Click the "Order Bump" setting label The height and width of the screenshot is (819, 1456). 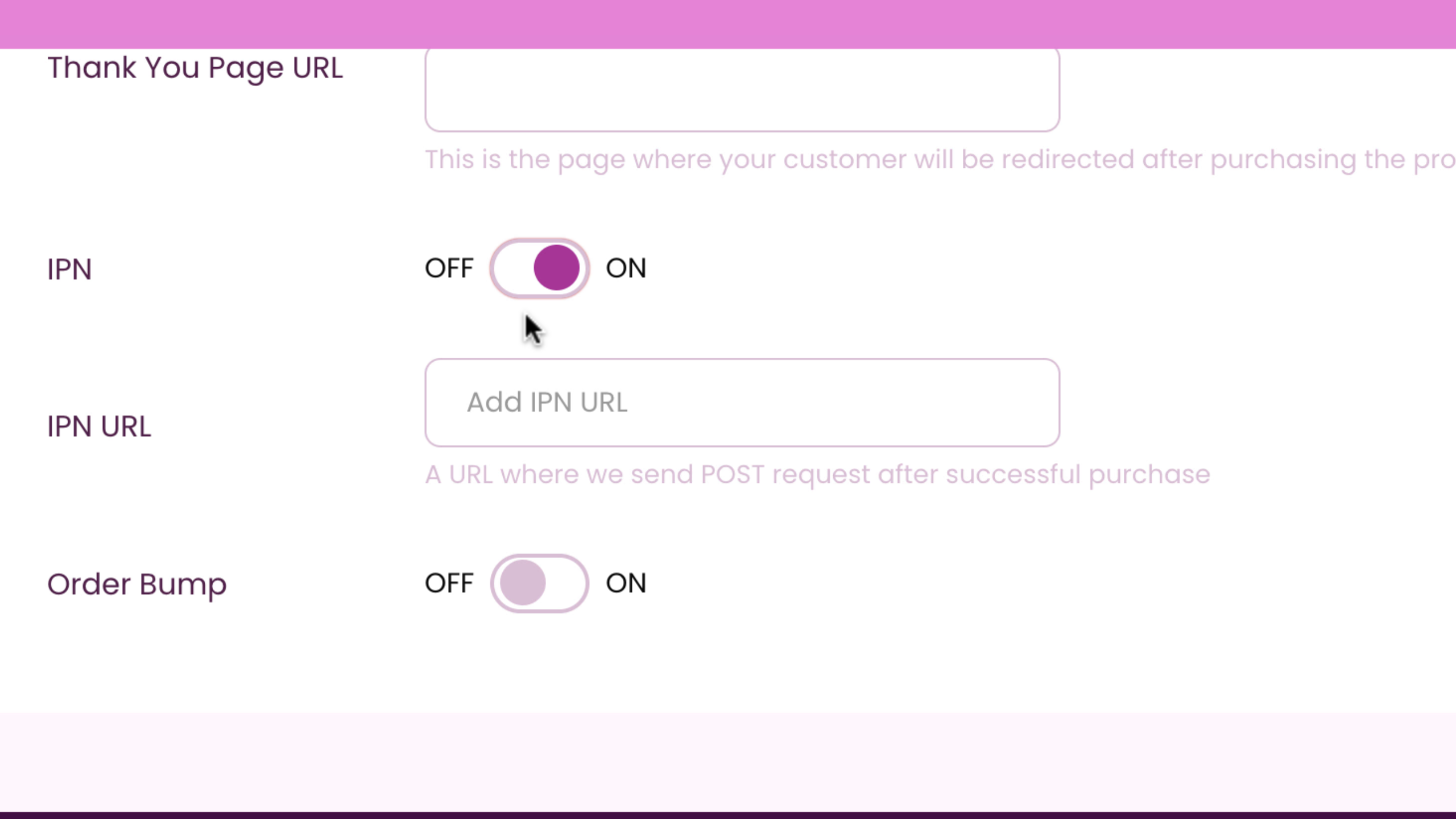[x=136, y=585]
